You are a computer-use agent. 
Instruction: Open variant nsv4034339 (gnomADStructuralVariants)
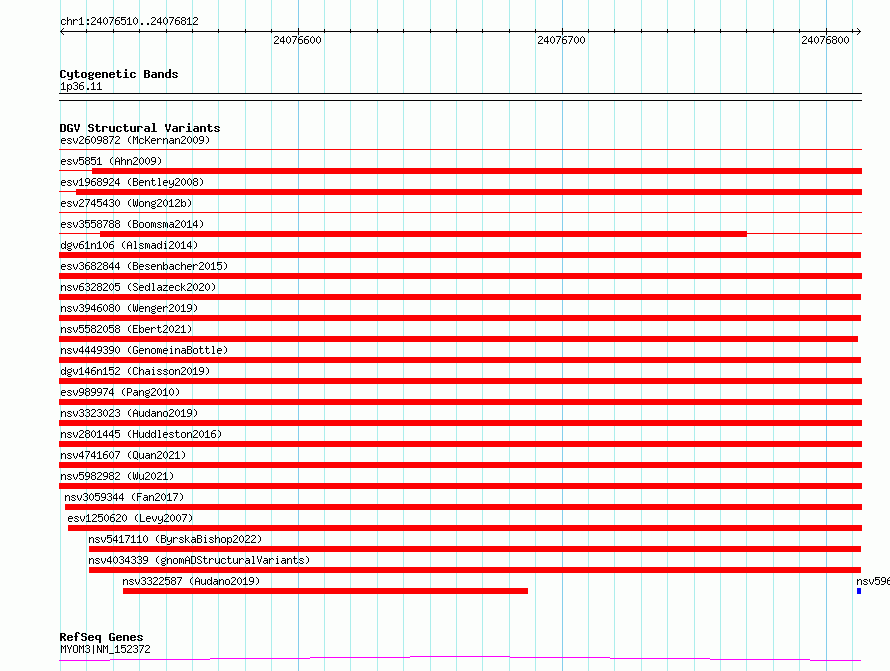pos(199,560)
